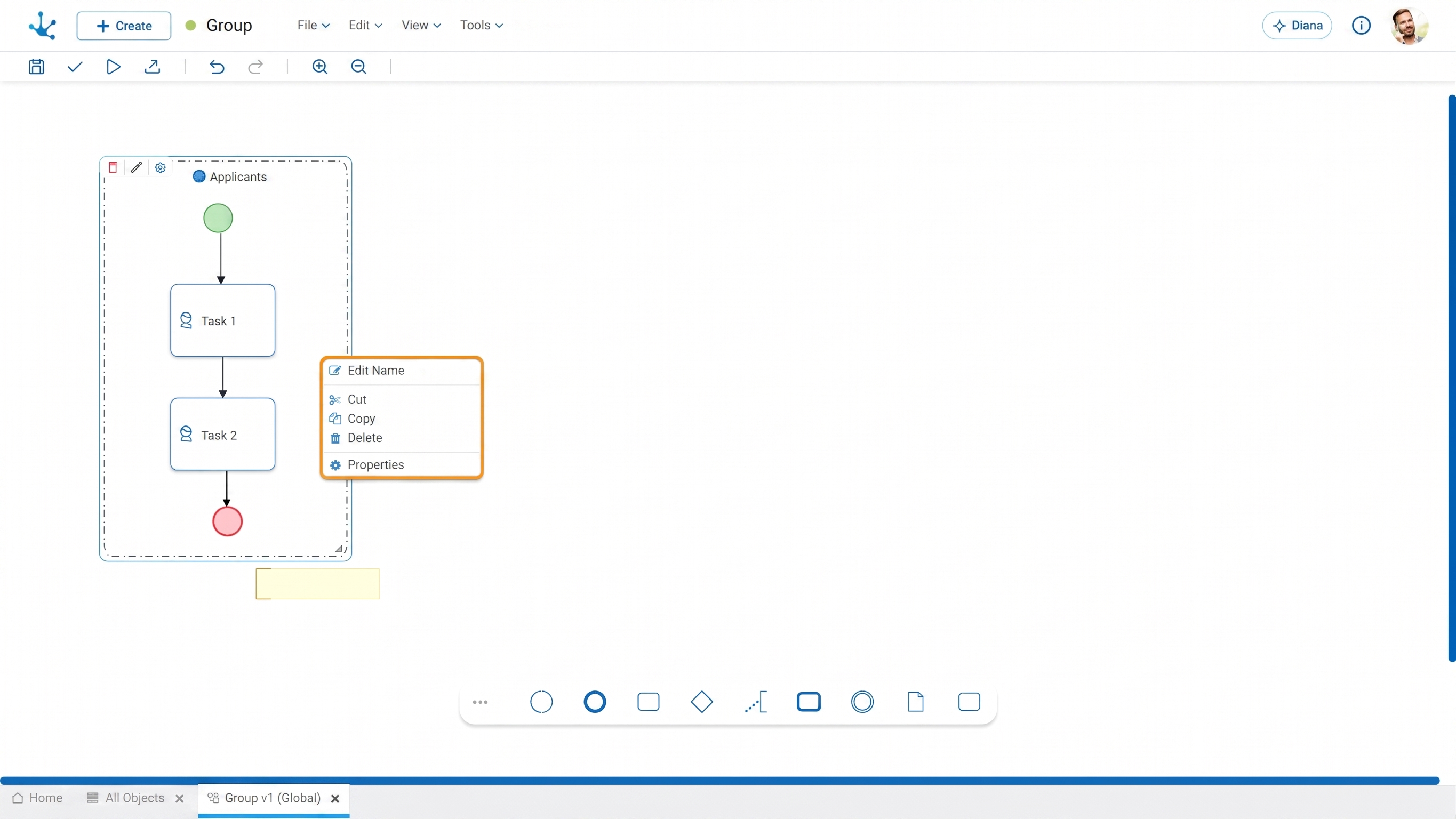The image size is (1456, 819).
Task: Delete group using red trash icon
Action: pyautogui.click(x=113, y=167)
